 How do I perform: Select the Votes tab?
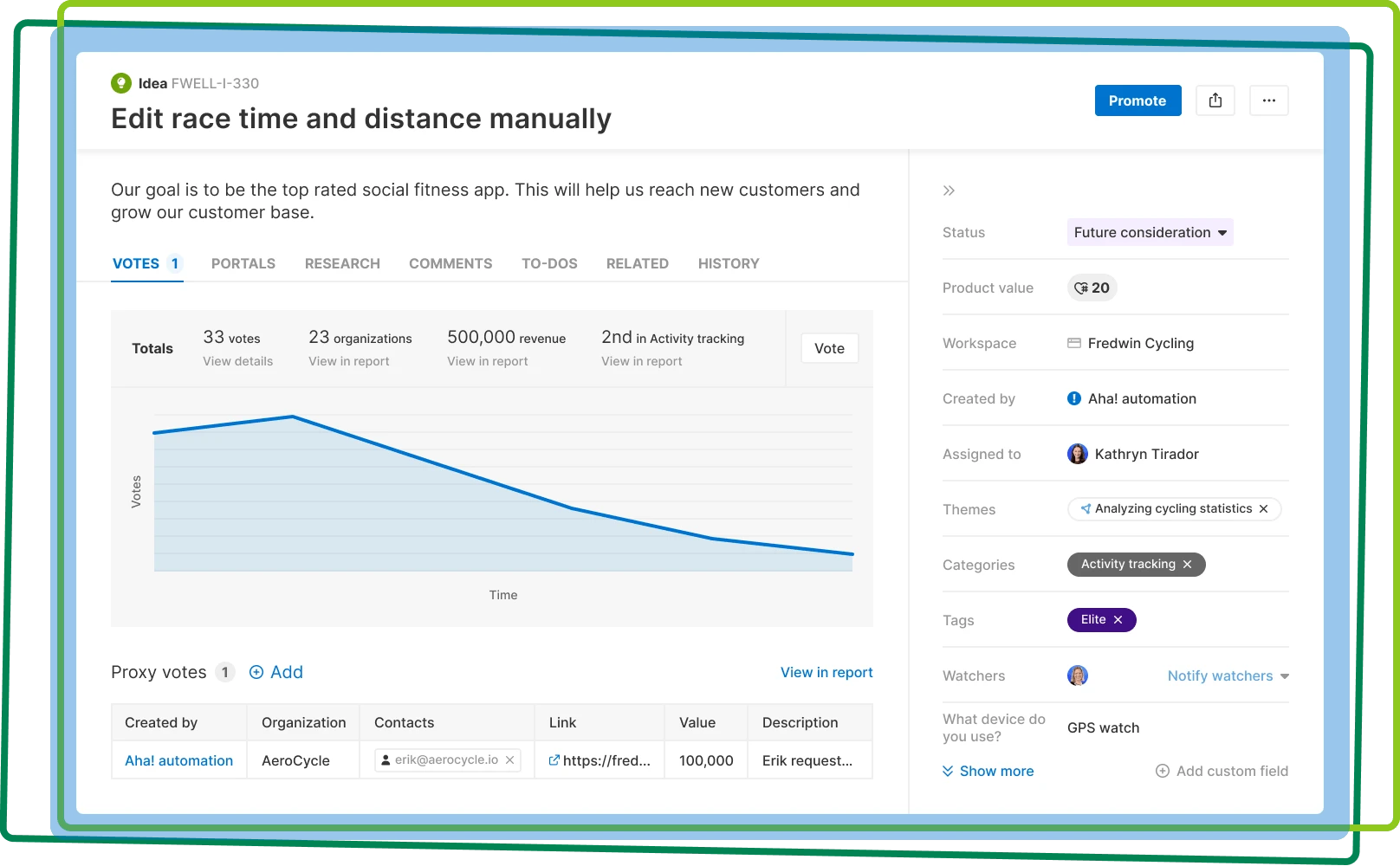(x=147, y=263)
